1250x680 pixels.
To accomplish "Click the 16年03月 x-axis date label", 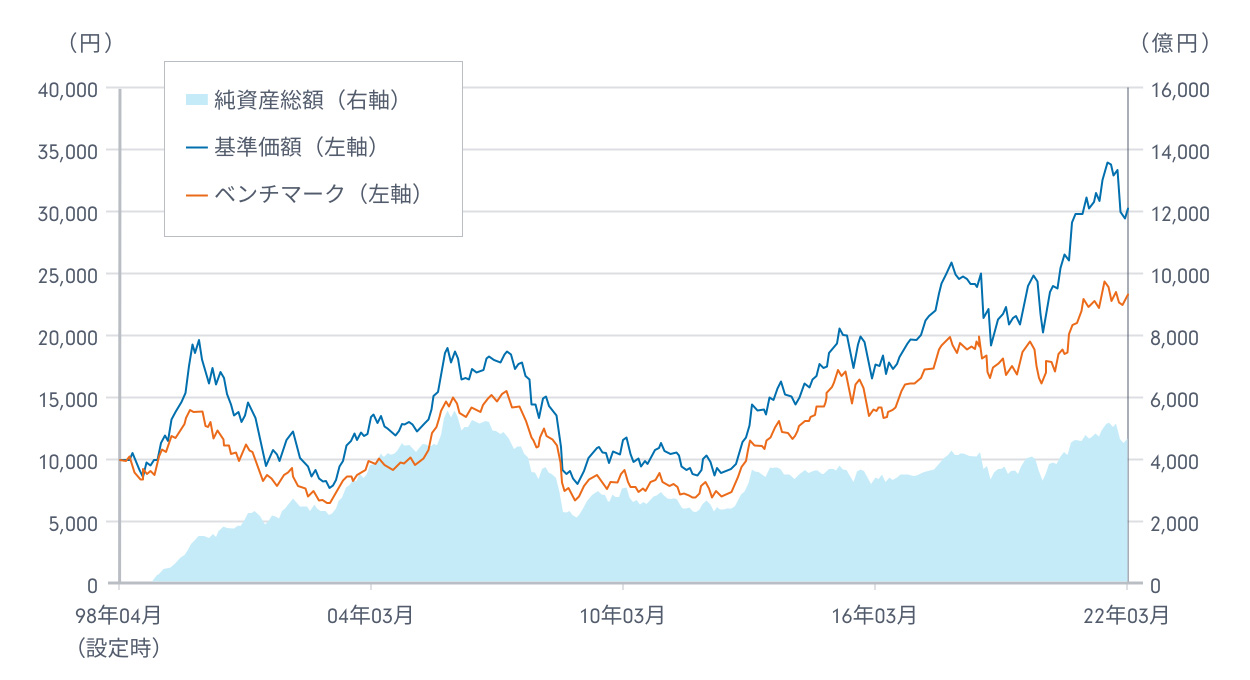I will click(x=875, y=616).
